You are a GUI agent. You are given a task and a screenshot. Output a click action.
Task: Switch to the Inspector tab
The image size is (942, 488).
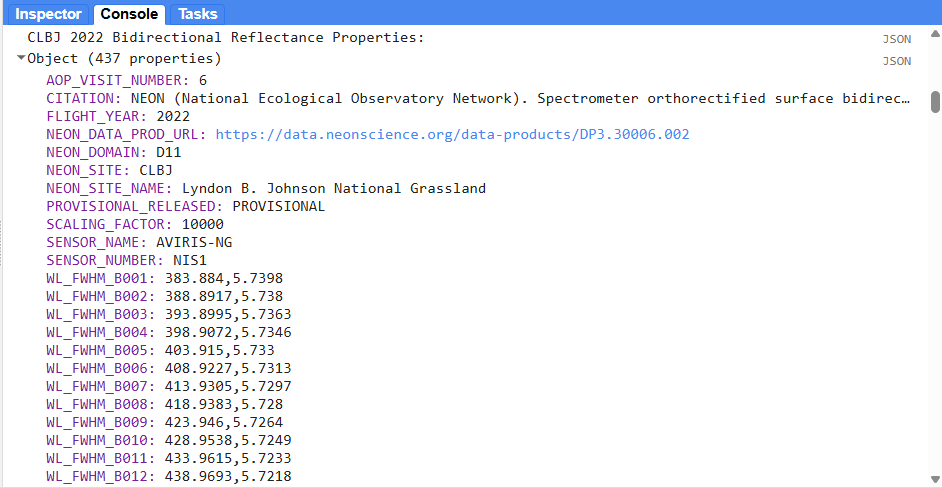click(47, 14)
